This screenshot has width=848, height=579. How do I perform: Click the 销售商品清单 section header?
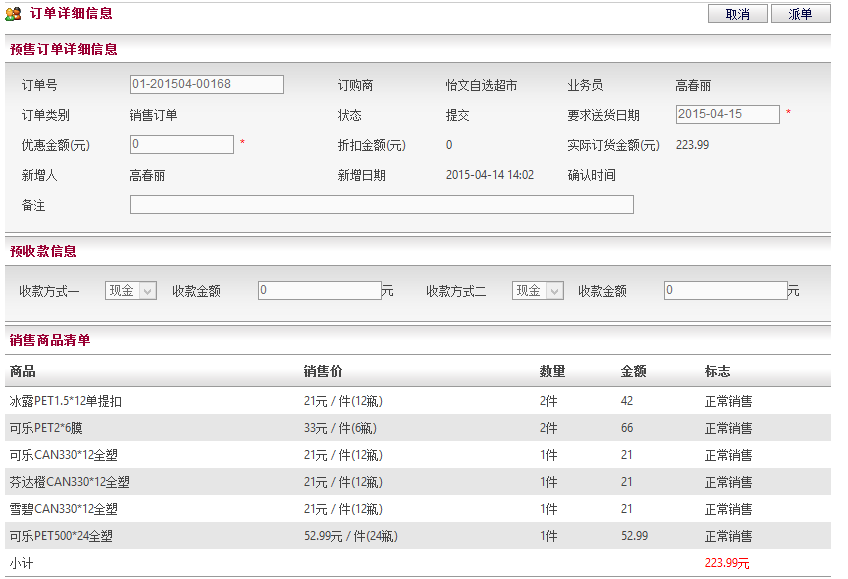[50, 340]
